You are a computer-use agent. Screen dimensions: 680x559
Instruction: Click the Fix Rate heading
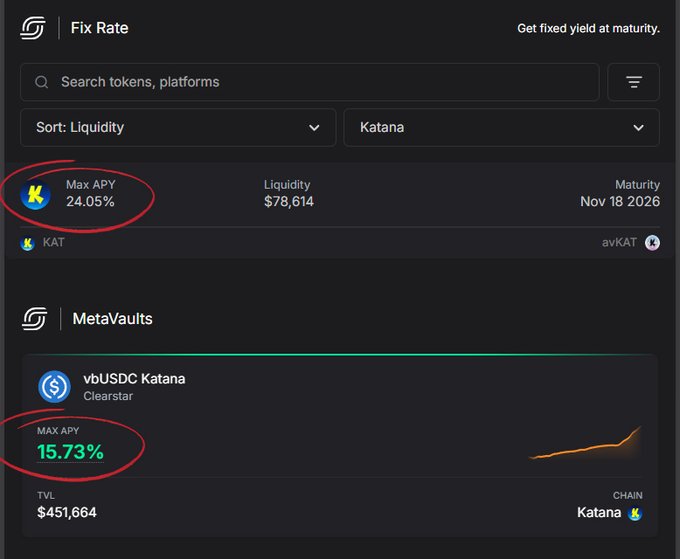[x=99, y=28]
